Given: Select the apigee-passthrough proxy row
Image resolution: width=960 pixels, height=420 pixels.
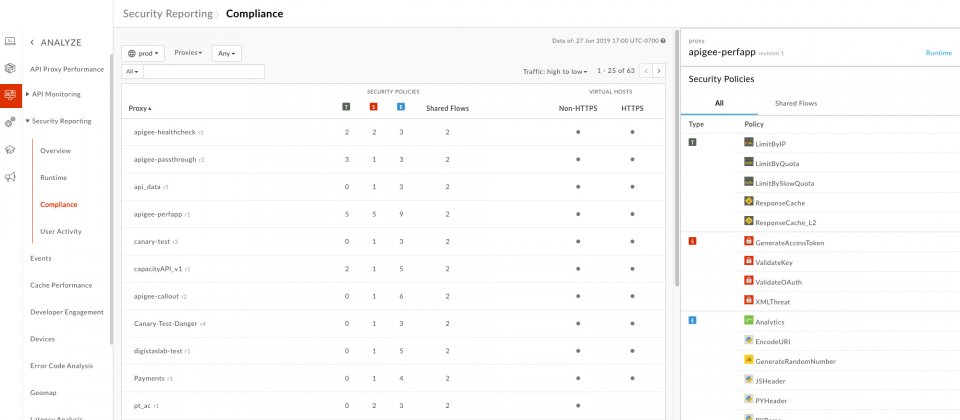Looking at the screenshot, I should pyautogui.click(x=393, y=159).
